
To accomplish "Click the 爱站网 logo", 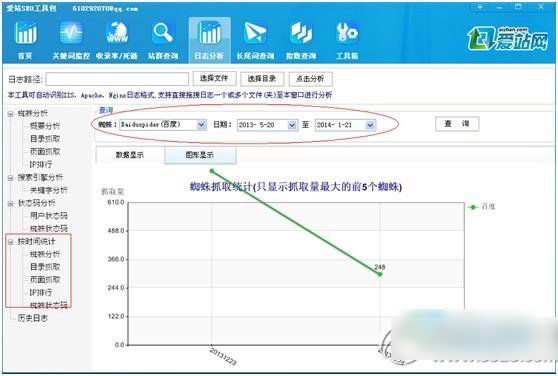I will click(508, 38).
